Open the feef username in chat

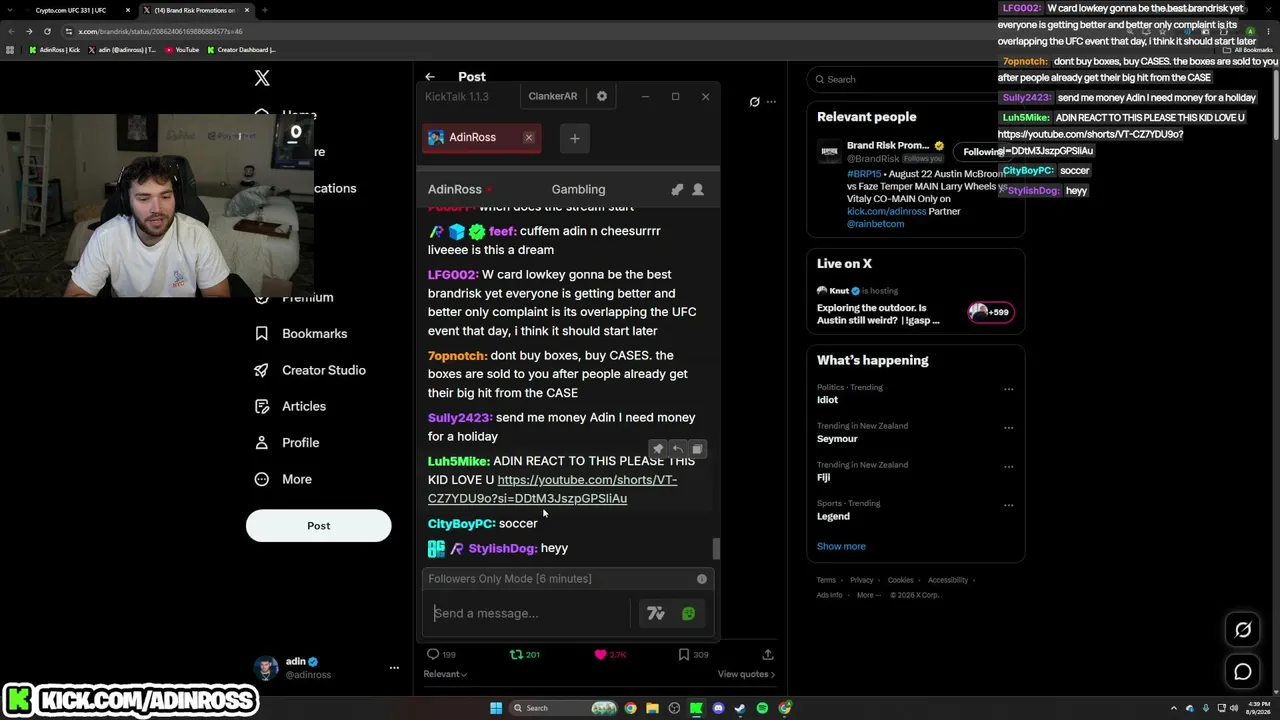pos(502,231)
